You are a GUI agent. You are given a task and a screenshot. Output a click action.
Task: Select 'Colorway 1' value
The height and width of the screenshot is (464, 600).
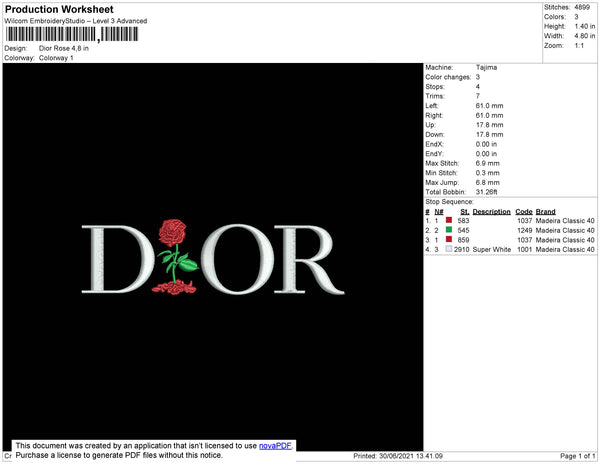coord(56,58)
